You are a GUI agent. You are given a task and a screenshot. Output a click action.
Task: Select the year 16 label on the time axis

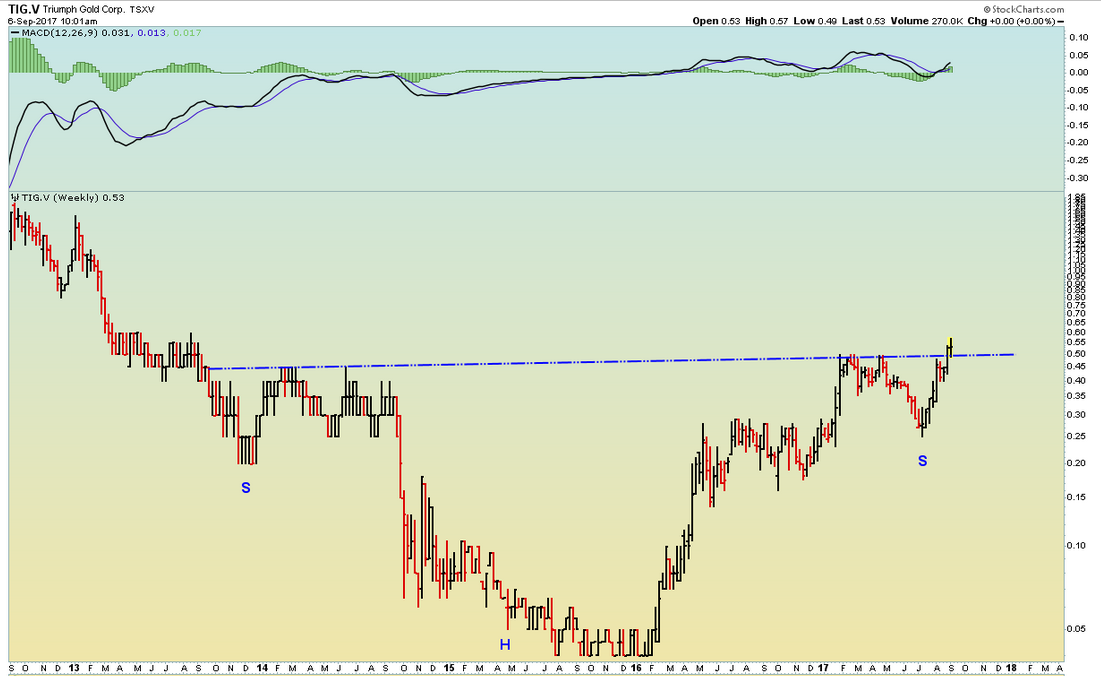pyautogui.click(x=636, y=668)
